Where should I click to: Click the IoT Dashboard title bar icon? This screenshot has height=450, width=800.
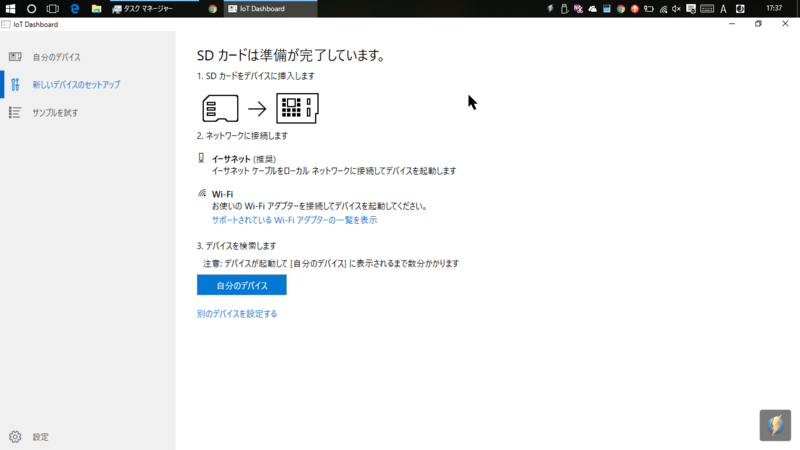pyautogui.click(x=6, y=24)
